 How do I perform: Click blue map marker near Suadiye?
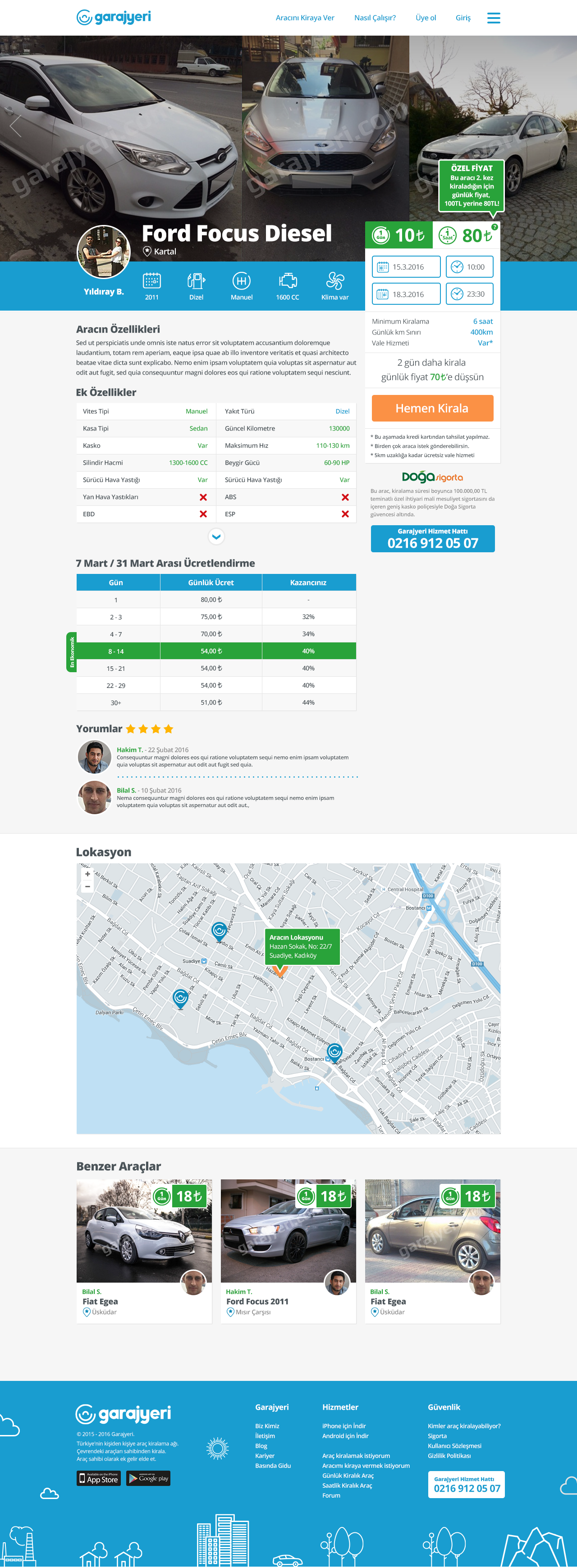(x=219, y=931)
